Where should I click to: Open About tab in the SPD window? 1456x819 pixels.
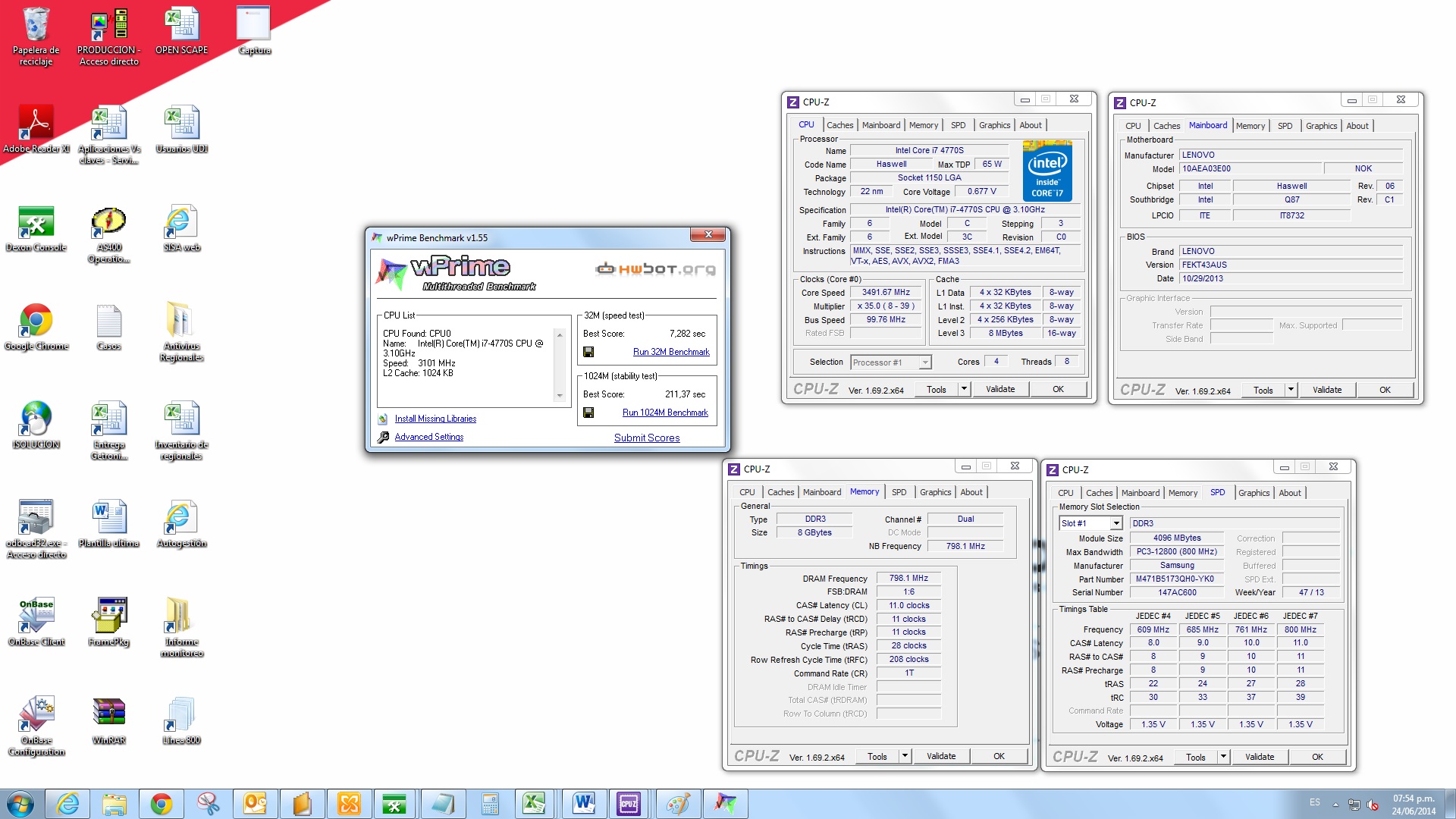pos(1290,493)
